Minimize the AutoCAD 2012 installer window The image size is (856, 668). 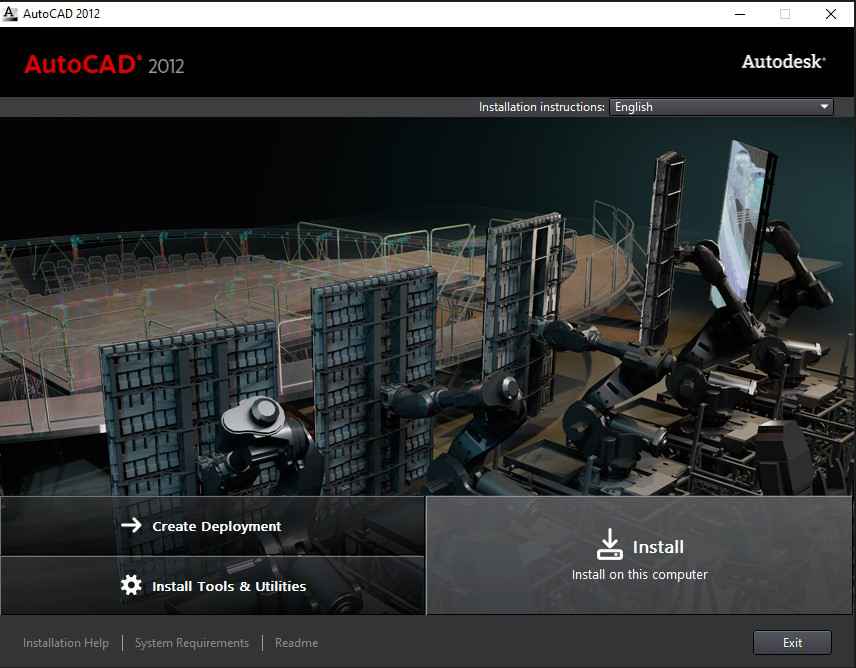tap(739, 14)
